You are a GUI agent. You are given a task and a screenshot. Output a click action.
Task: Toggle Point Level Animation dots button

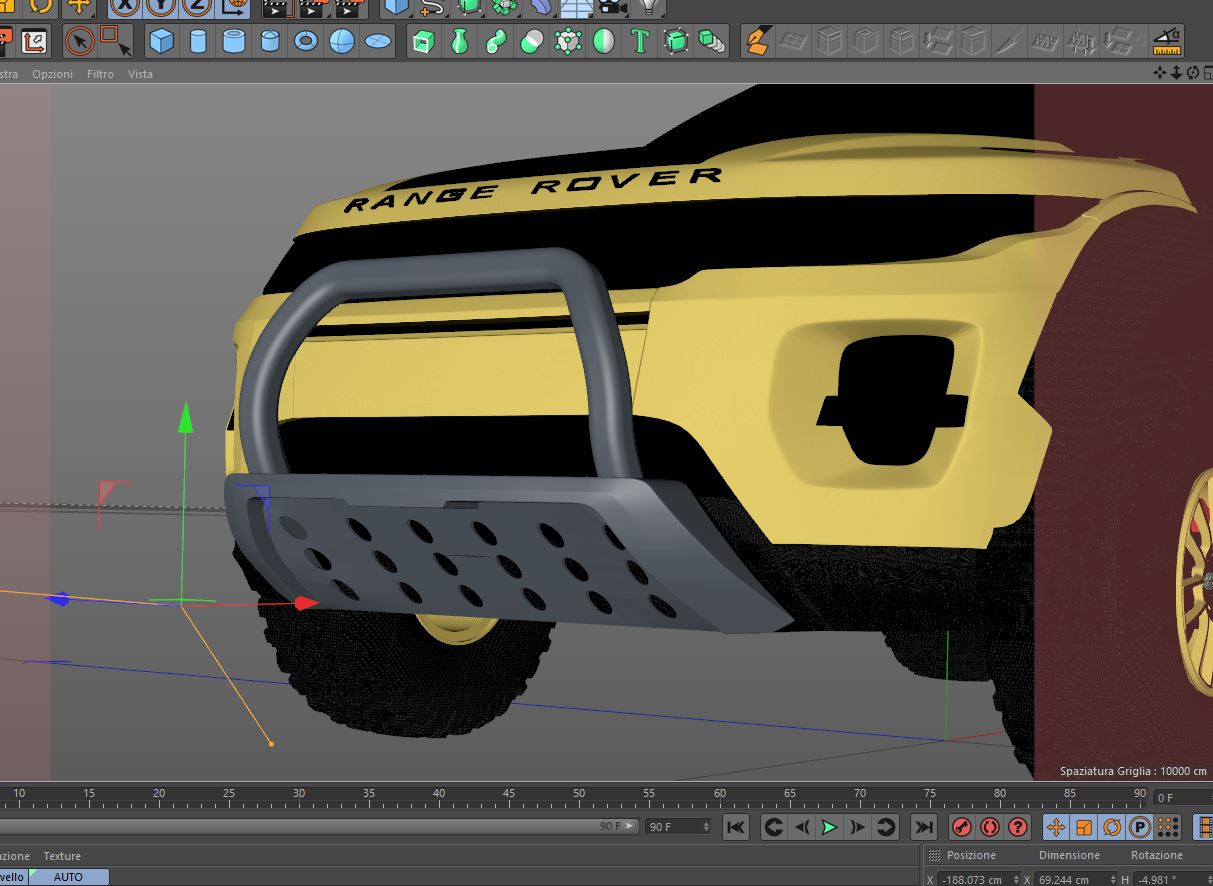coord(1168,827)
